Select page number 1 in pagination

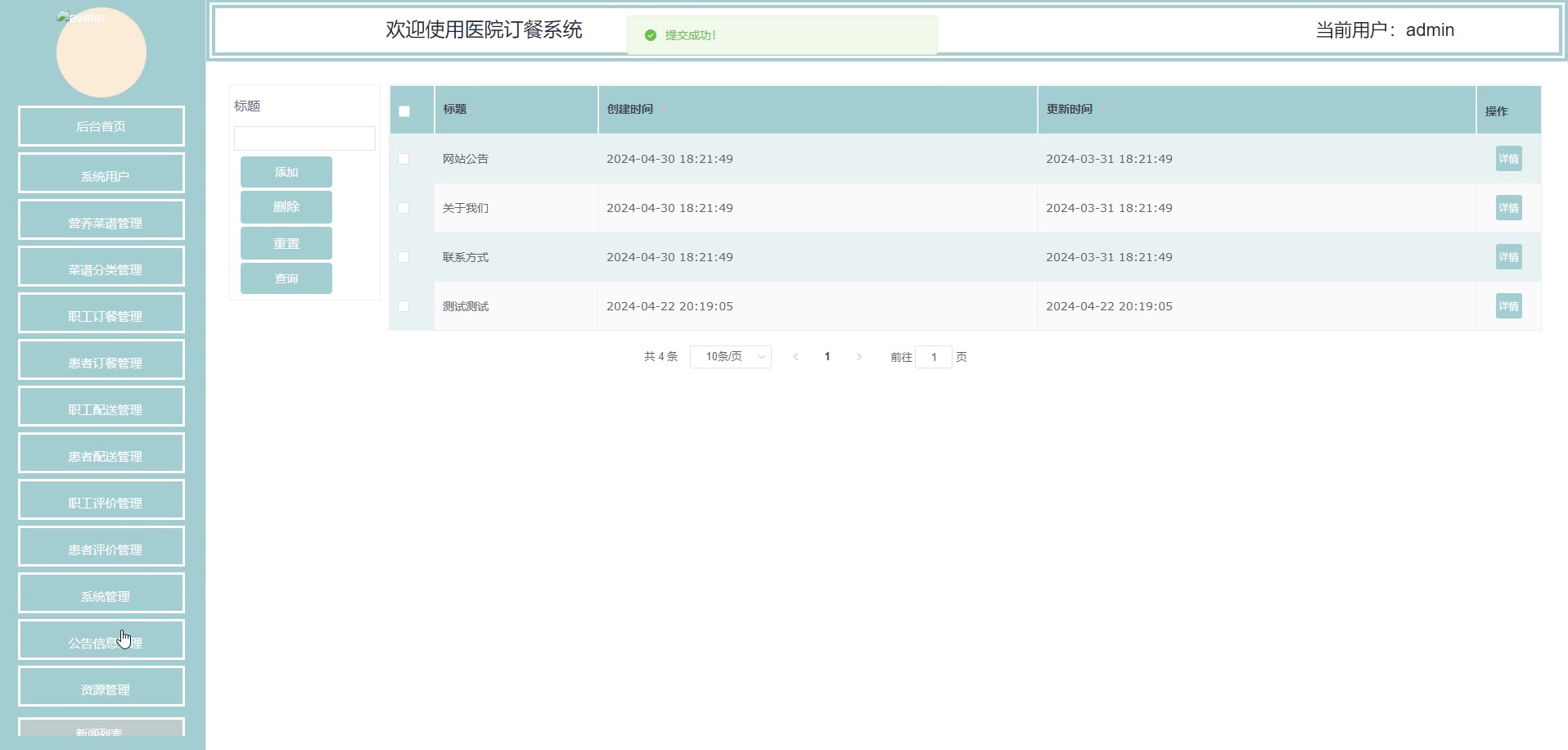click(827, 357)
